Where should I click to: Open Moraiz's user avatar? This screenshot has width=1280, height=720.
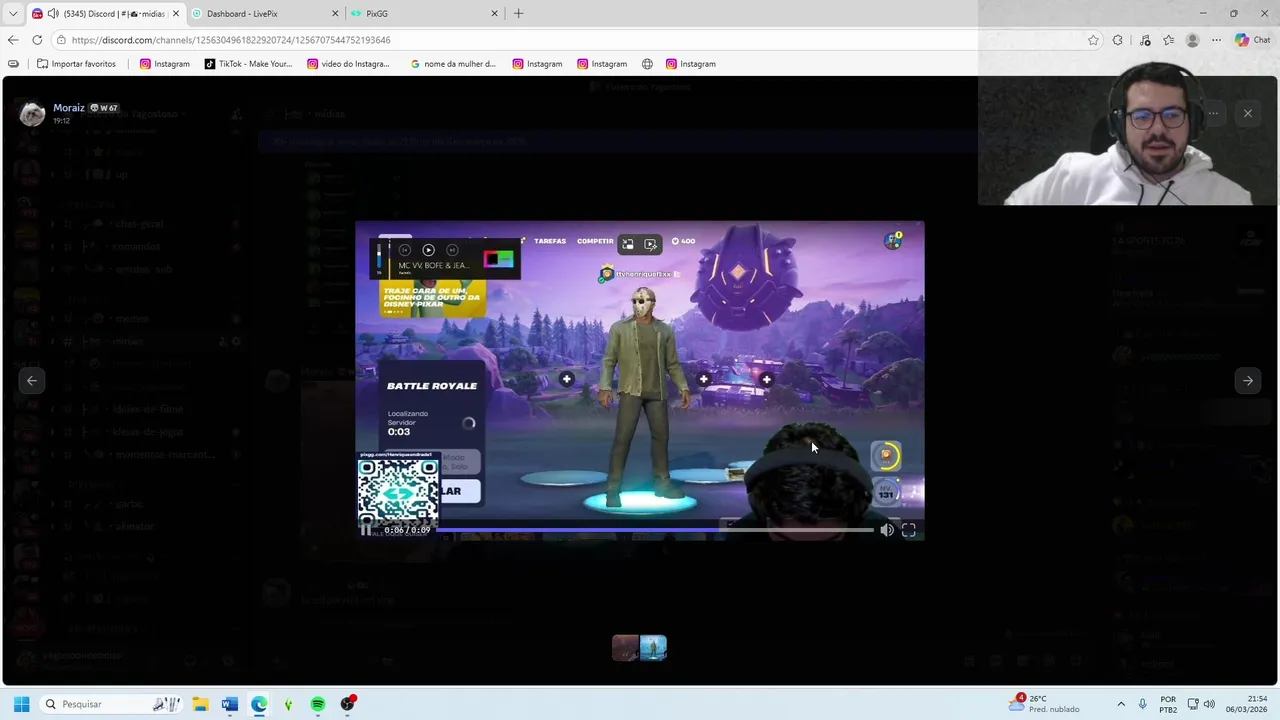click(33, 113)
